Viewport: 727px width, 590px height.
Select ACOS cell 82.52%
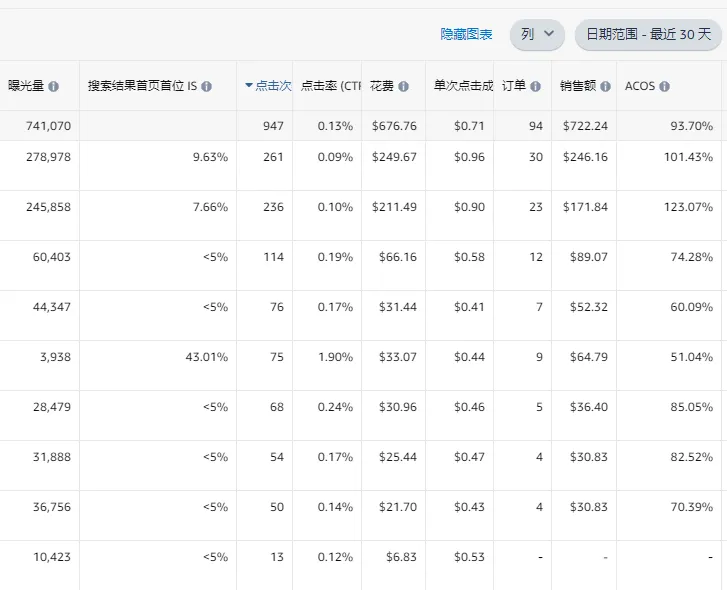(692, 457)
